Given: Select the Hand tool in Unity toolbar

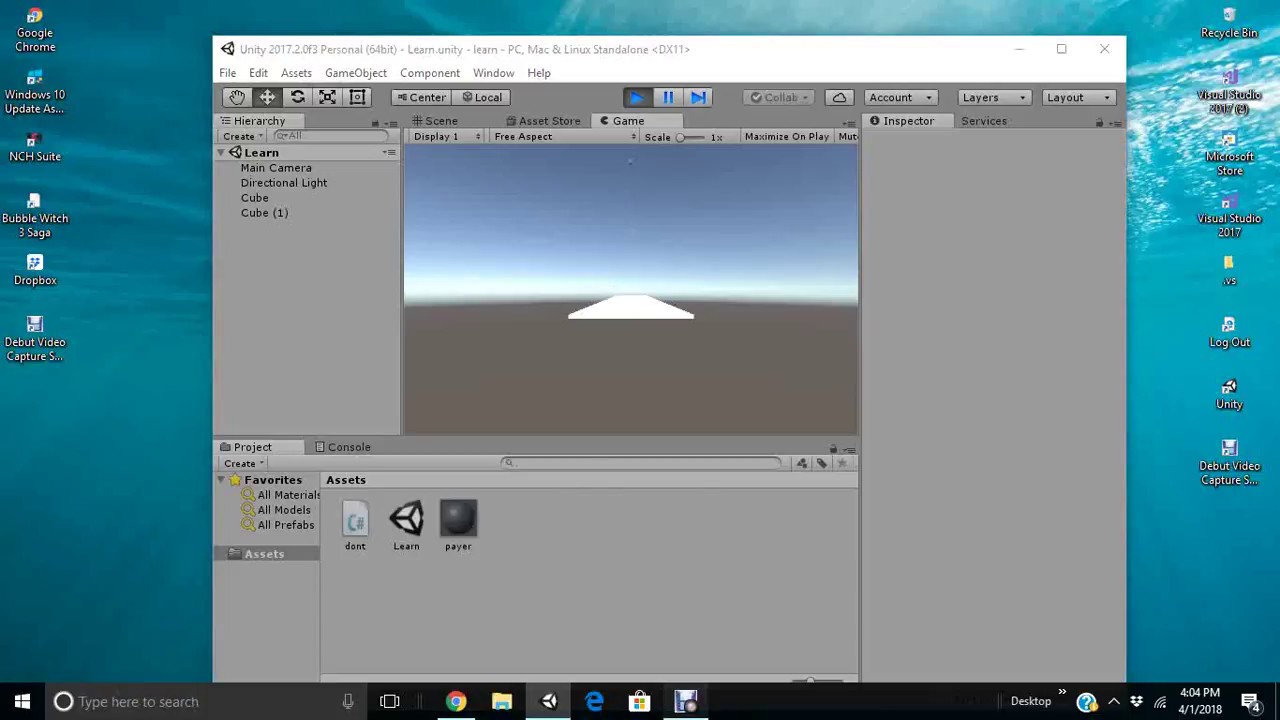Looking at the screenshot, I should (x=237, y=97).
